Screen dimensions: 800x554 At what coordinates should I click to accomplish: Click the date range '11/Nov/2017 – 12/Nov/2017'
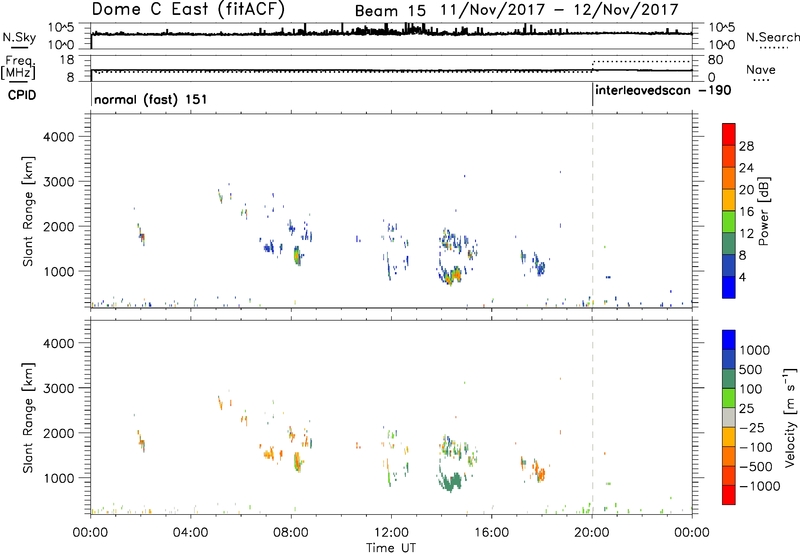pyautogui.click(x=560, y=10)
